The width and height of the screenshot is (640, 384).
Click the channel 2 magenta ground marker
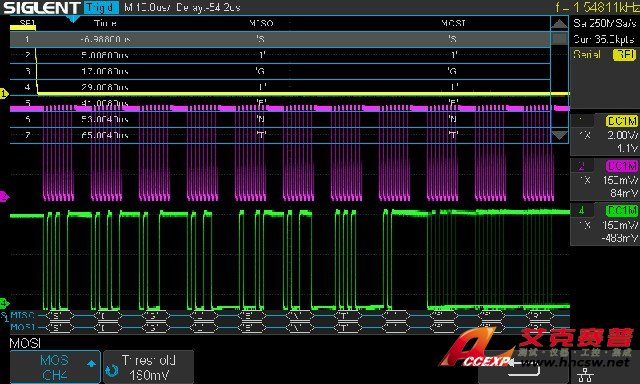coord(4,197)
